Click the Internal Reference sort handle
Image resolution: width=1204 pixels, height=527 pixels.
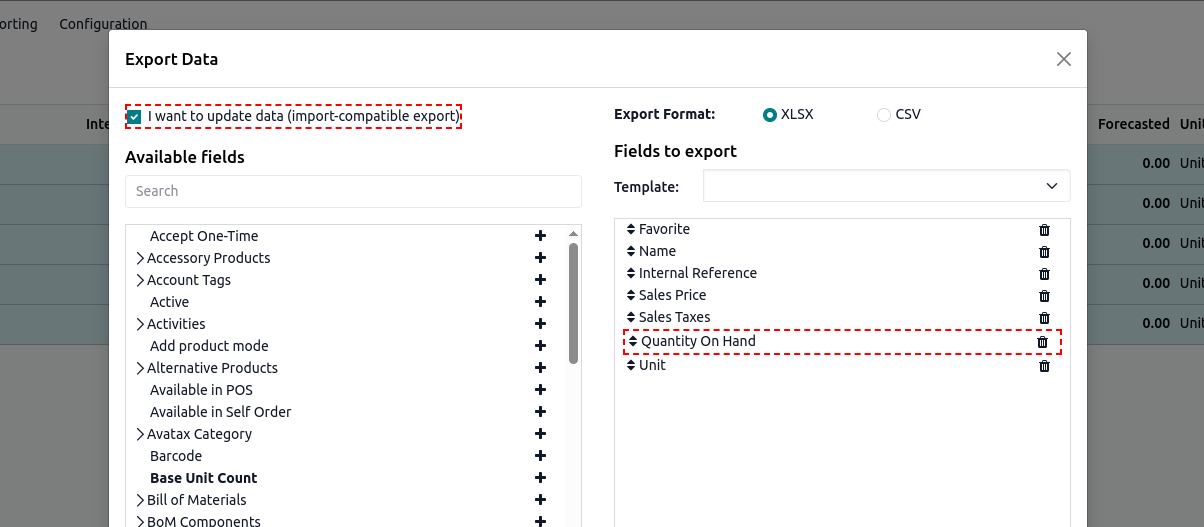(631, 273)
